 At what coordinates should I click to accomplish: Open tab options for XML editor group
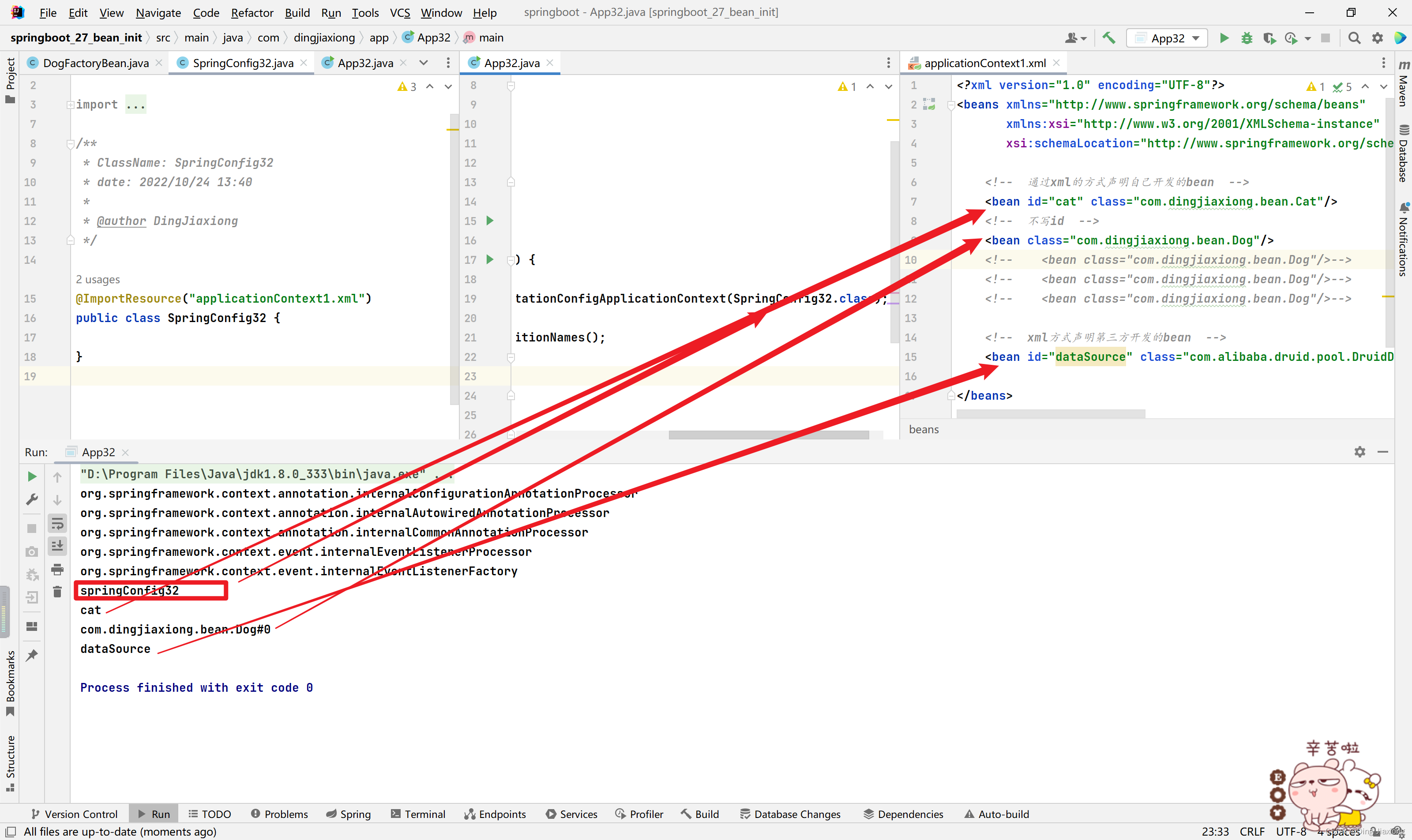click(1383, 63)
